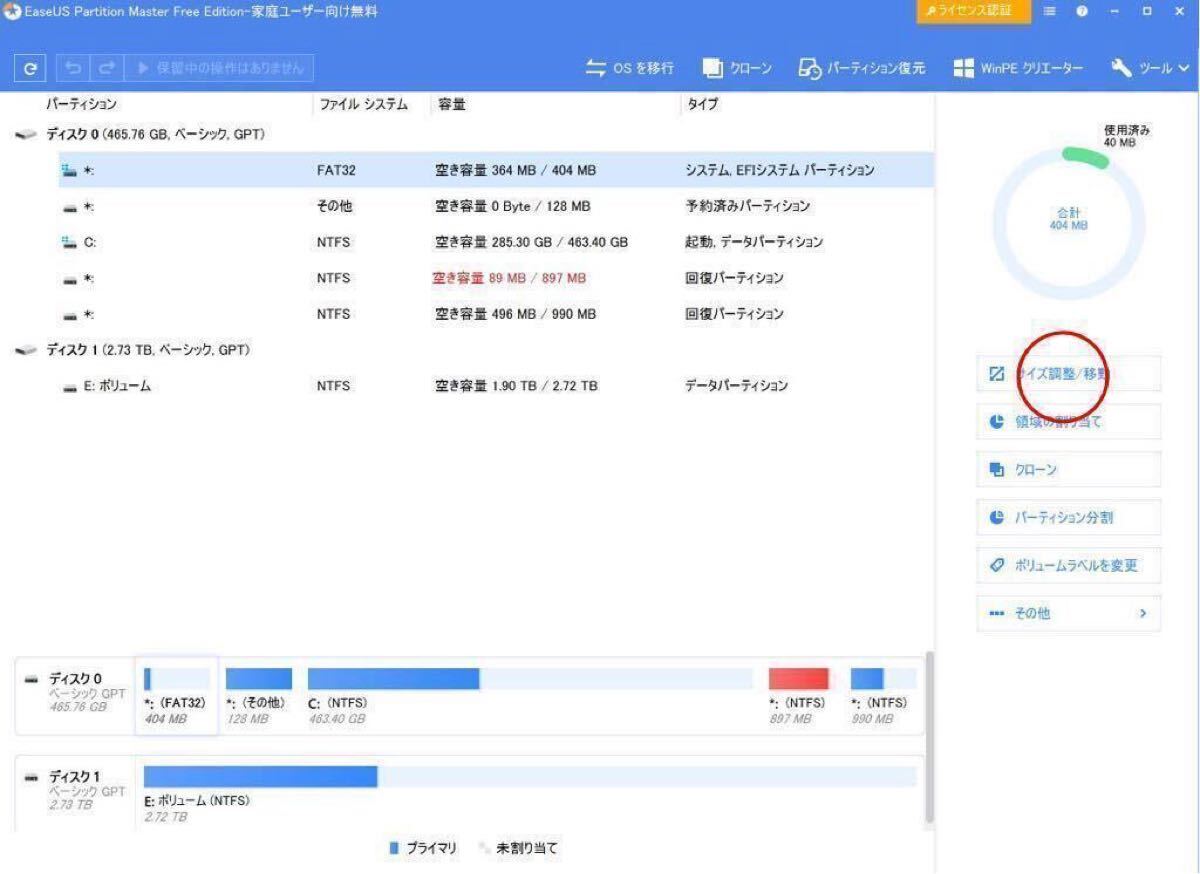Sort by タイプ column header
1200x874 pixels.
[701, 104]
